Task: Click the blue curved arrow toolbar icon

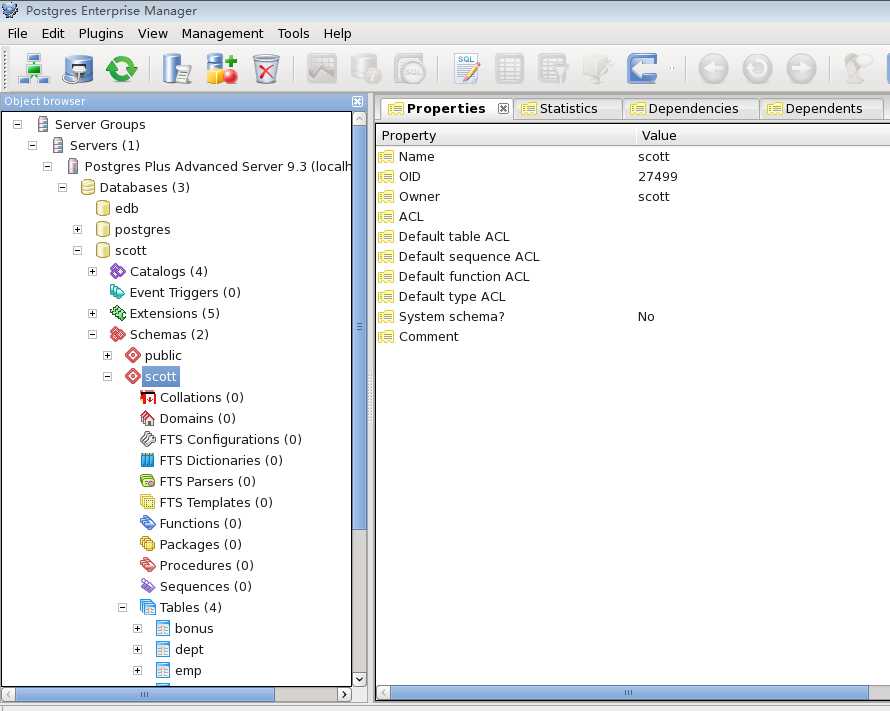Action: [642, 69]
